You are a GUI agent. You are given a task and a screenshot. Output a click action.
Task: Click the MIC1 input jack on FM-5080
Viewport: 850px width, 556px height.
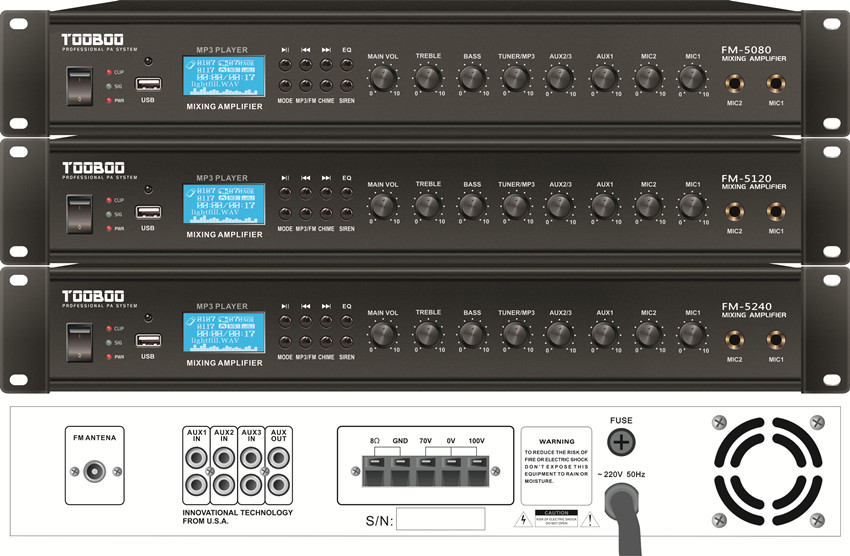[776, 84]
